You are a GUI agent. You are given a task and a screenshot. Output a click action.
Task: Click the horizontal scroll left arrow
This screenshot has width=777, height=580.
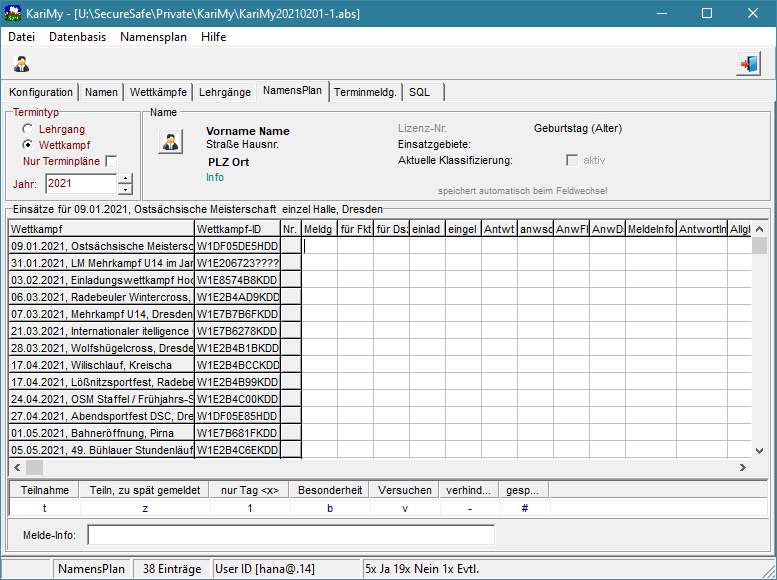pos(17,467)
